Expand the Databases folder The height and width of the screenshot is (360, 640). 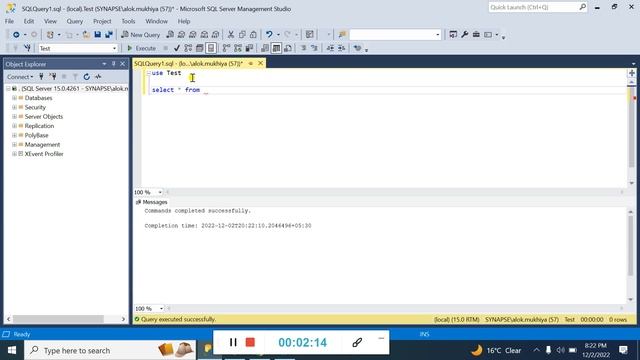click(14, 98)
